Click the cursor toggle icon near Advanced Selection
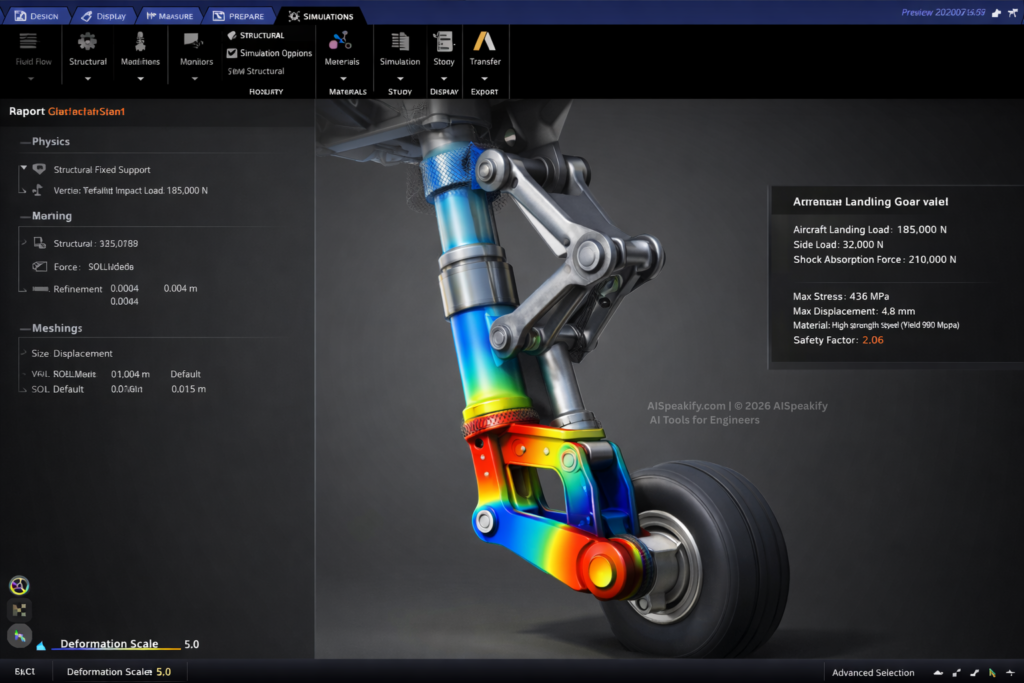Image resolution: width=1024 pixels, height=683 pixels. pos(990,672)
